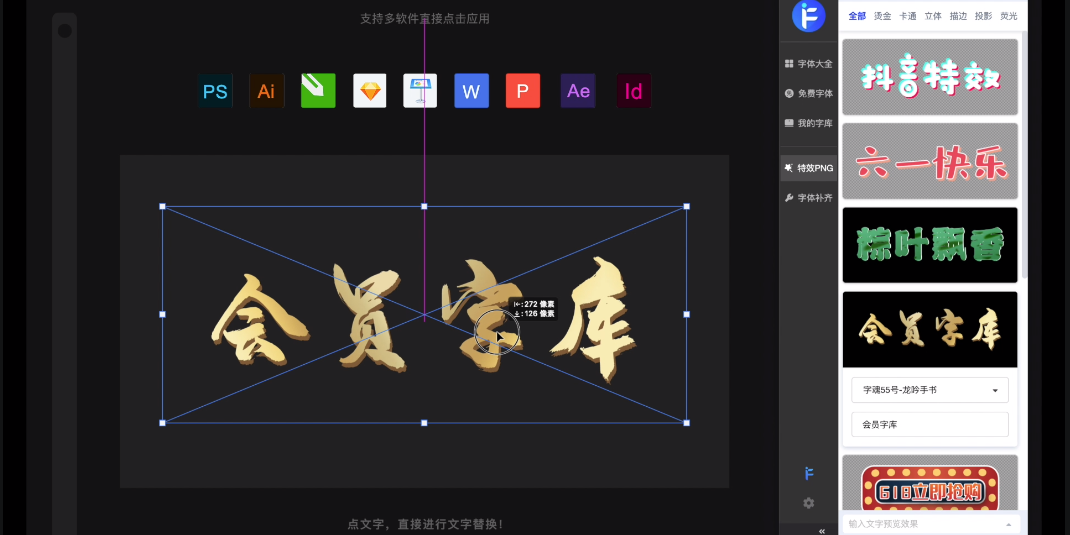Switch to the 投影 tab
The image size is (1070, 535).
[983, 16]
